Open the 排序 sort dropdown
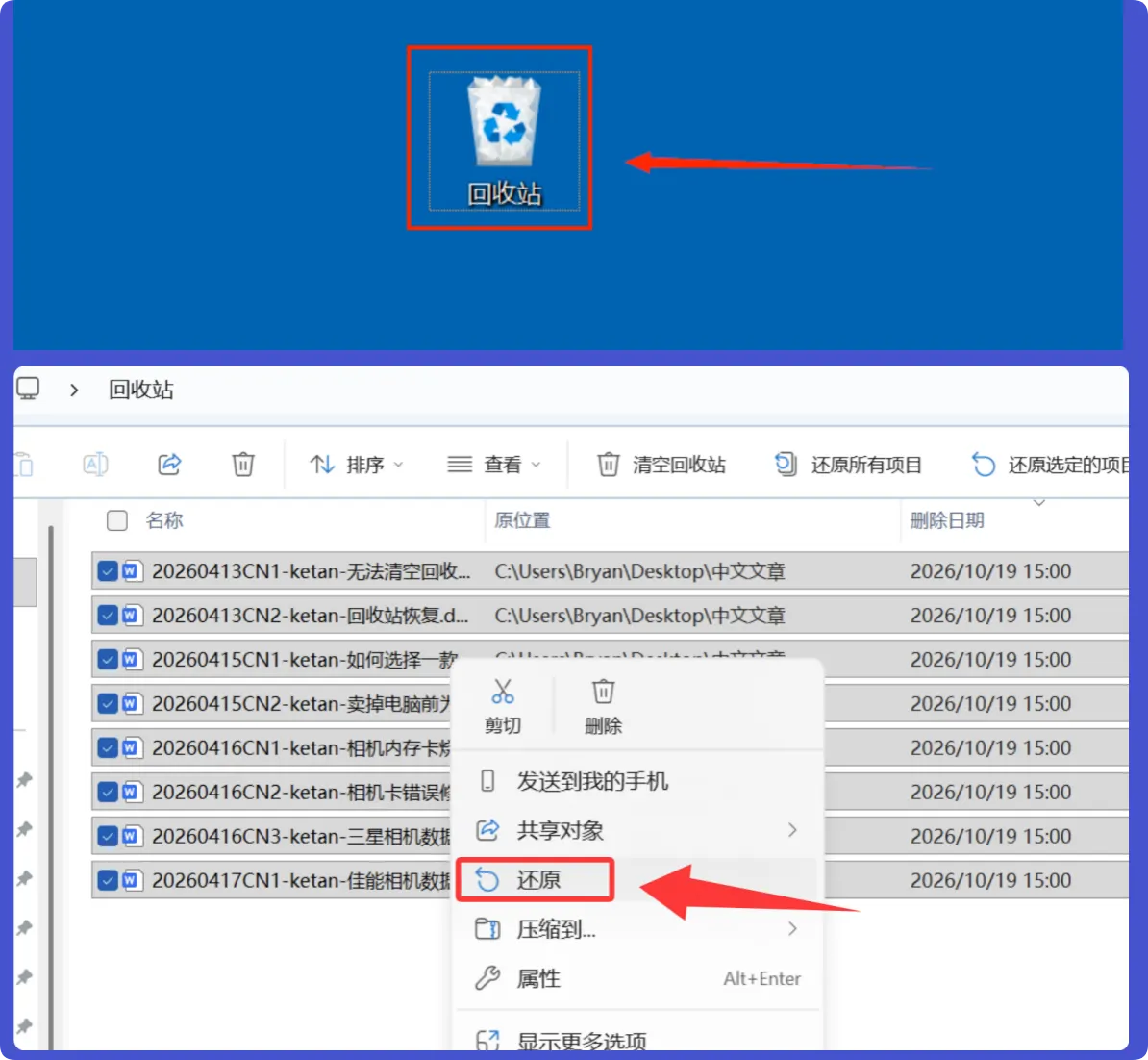1148x1060 pixels. coord(357,465)
